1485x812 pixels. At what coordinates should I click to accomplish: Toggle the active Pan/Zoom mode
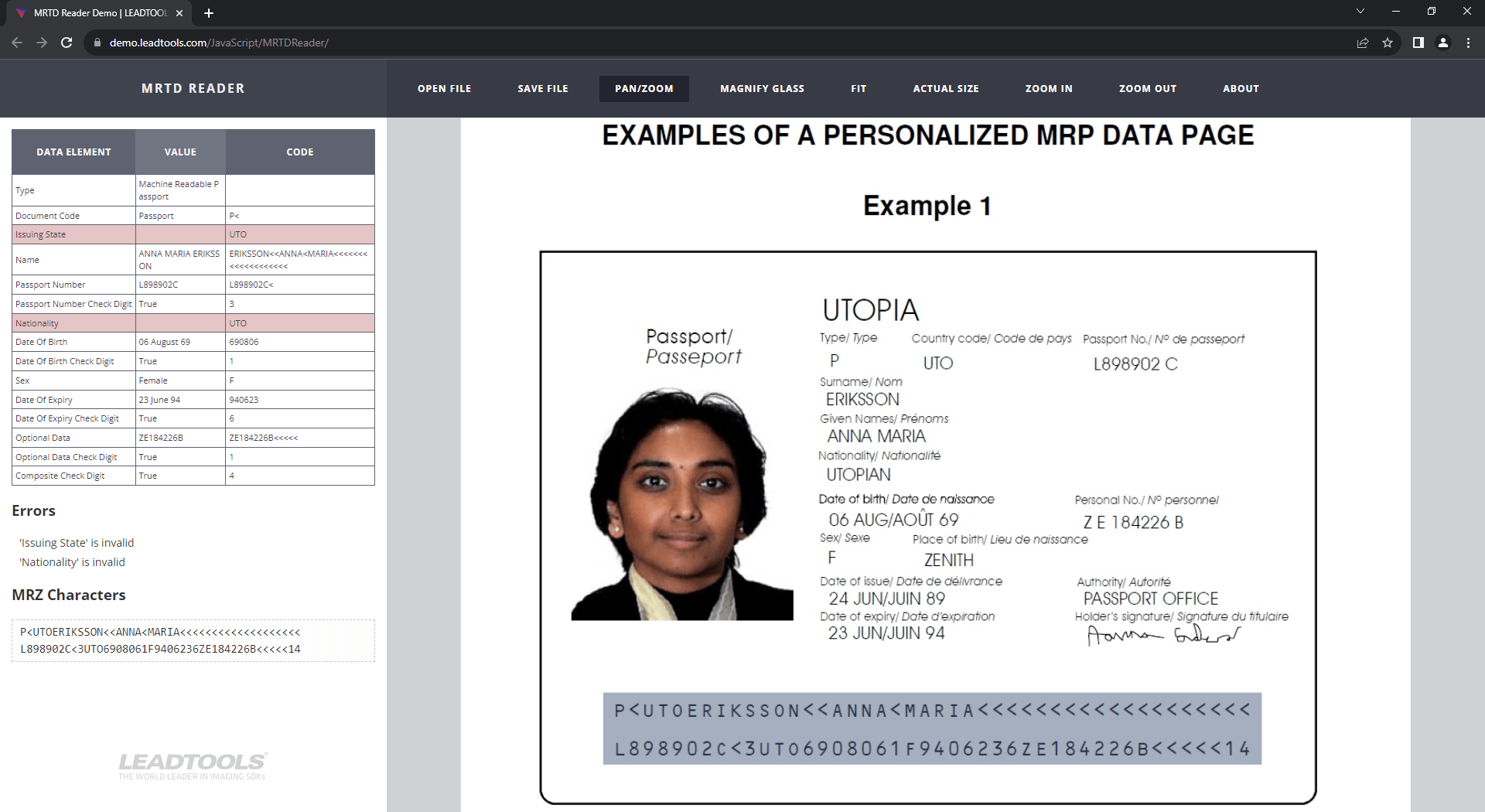643,88
